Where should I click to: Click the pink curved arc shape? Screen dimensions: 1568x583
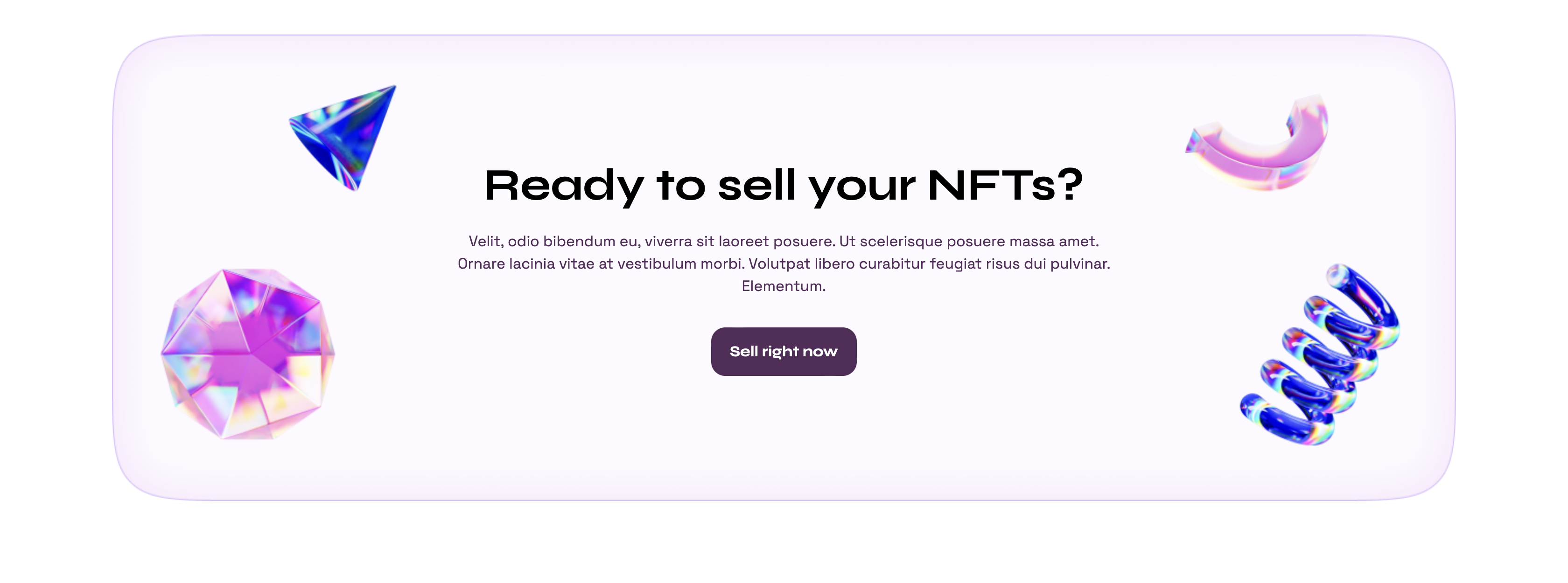click(1258, 142)
